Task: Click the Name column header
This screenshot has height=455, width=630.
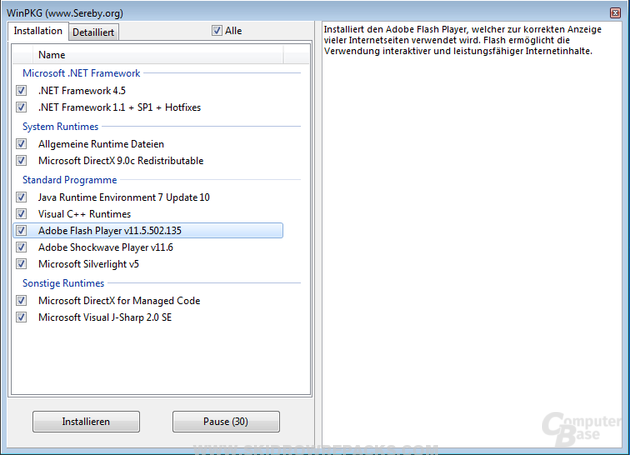Action: click(52, 55)
